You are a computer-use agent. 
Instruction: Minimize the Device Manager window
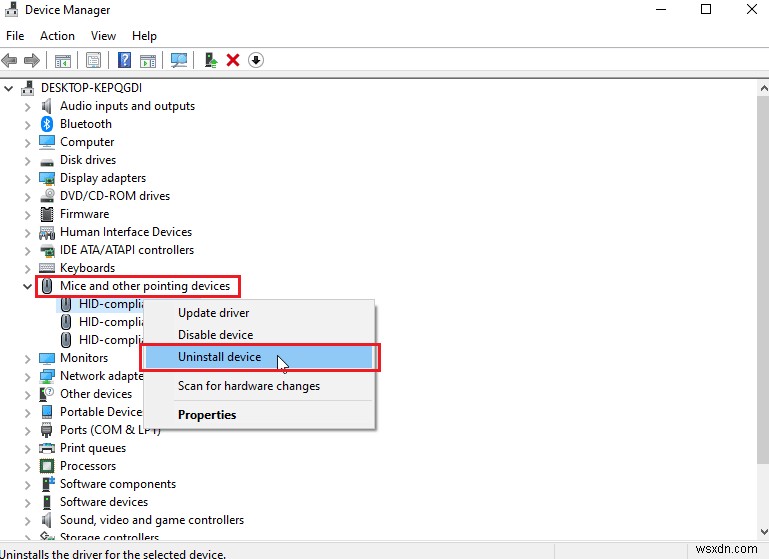coord(661,9)
